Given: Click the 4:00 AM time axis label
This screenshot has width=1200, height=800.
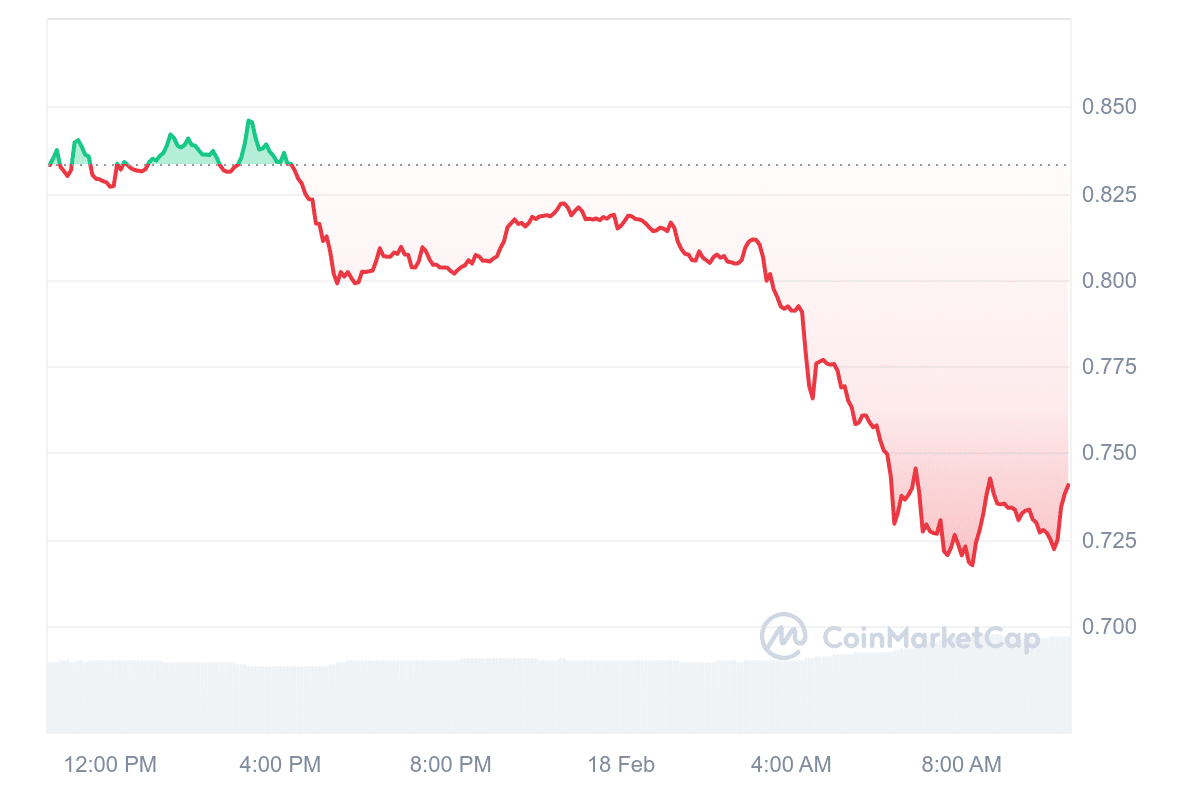Looking at the screenshot, I should [790, 765].
